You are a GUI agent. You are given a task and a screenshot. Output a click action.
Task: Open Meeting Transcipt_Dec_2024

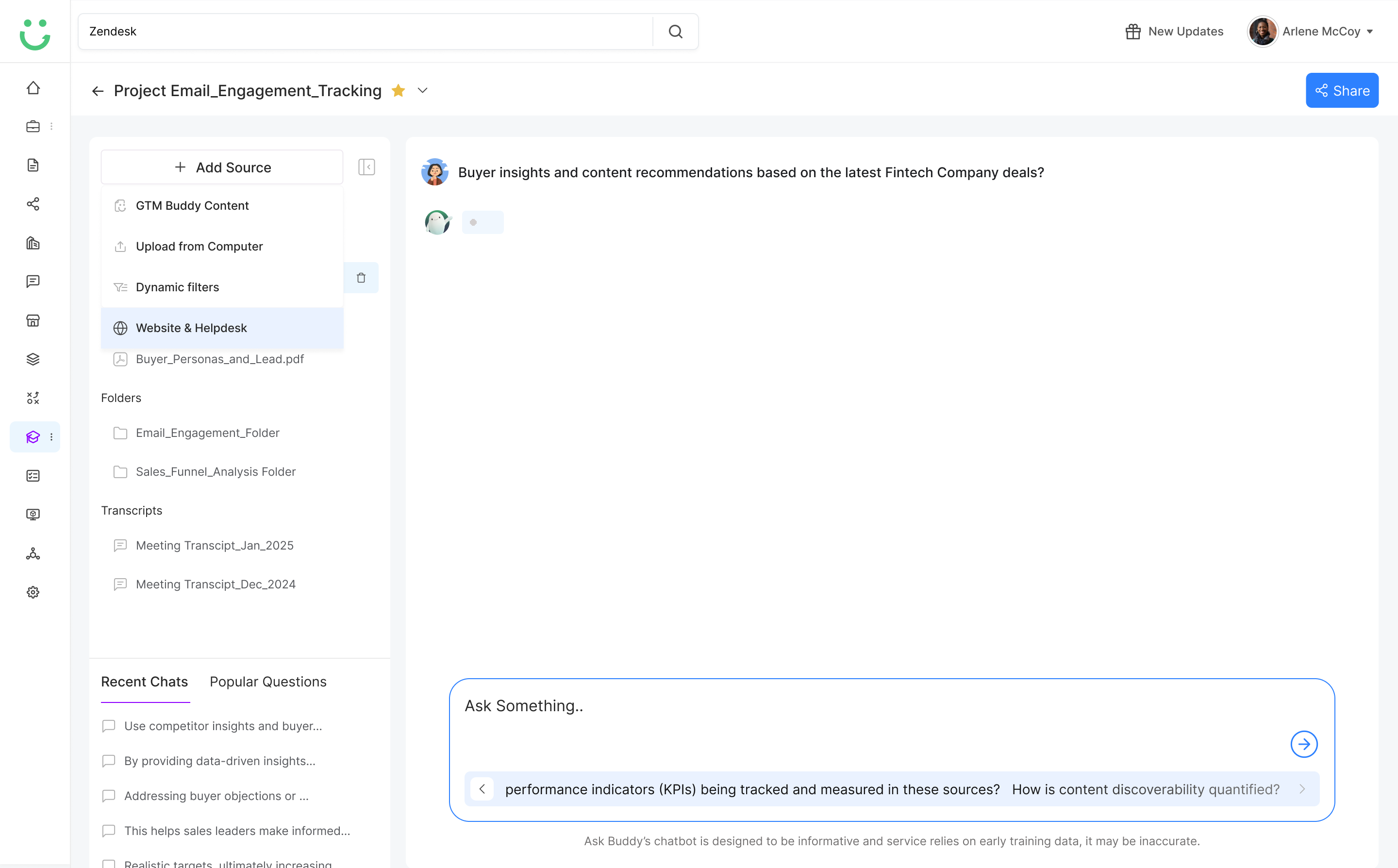click(204, 584)
